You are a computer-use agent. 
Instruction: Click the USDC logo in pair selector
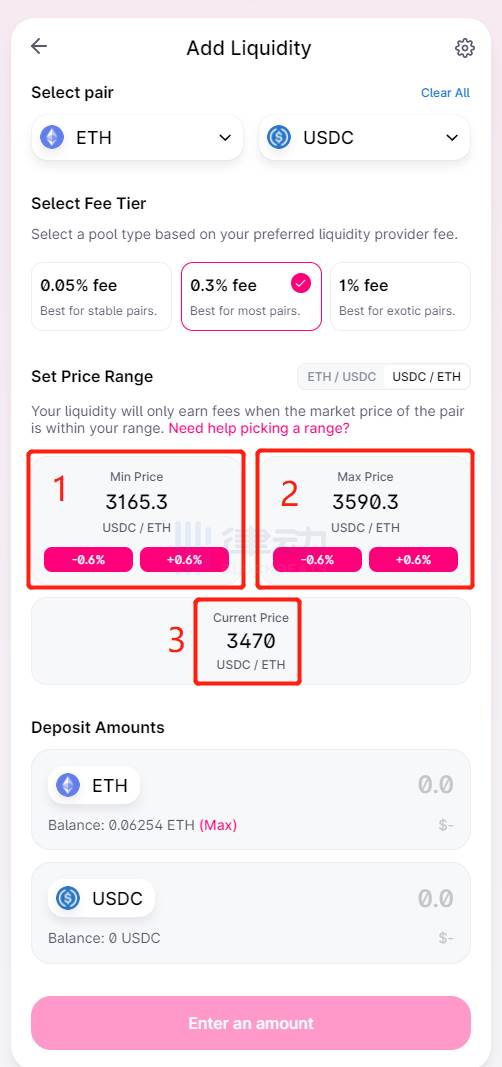pyautogui.click(x=279, y=137)
